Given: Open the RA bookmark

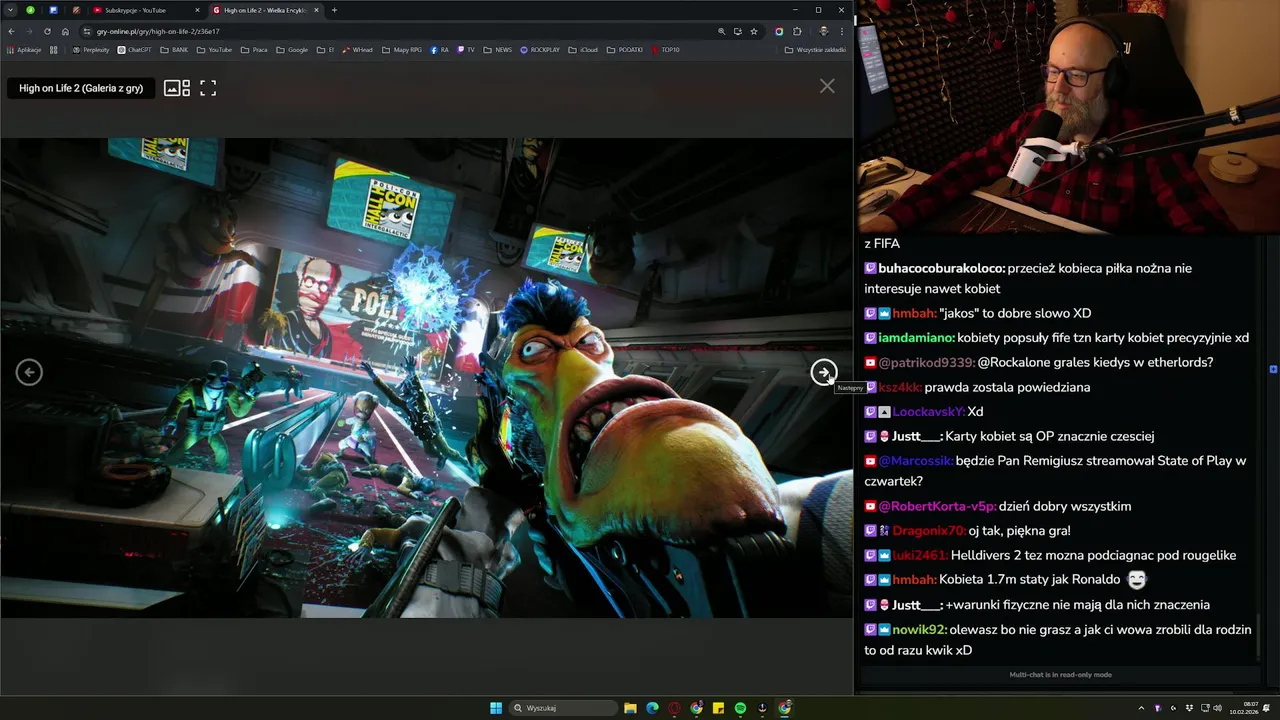Looking at the screenshot, I should [x=439, y=49].
